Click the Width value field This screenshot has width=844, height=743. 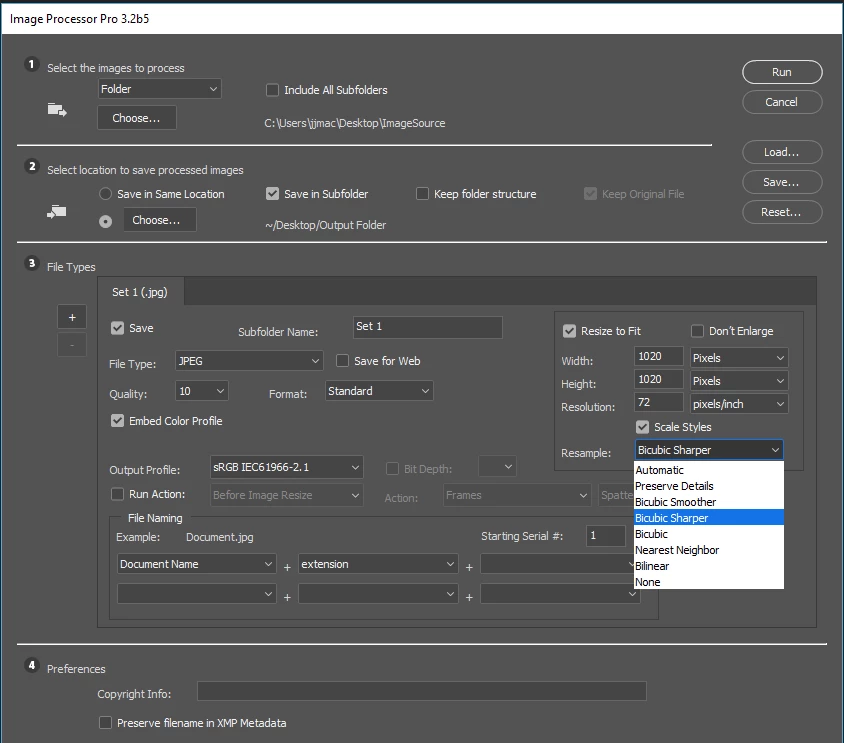[x=659, y=356]
